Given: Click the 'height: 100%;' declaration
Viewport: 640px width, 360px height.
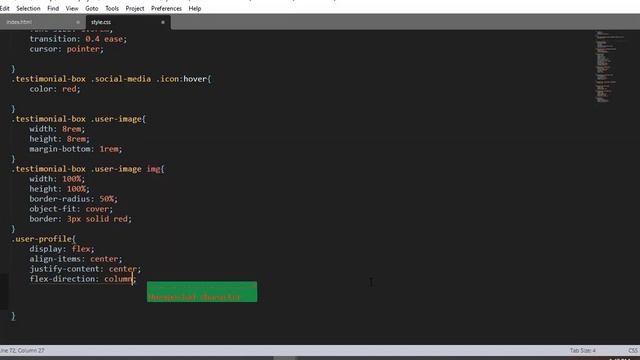Looking at the screenshot, I should point(59,189).
